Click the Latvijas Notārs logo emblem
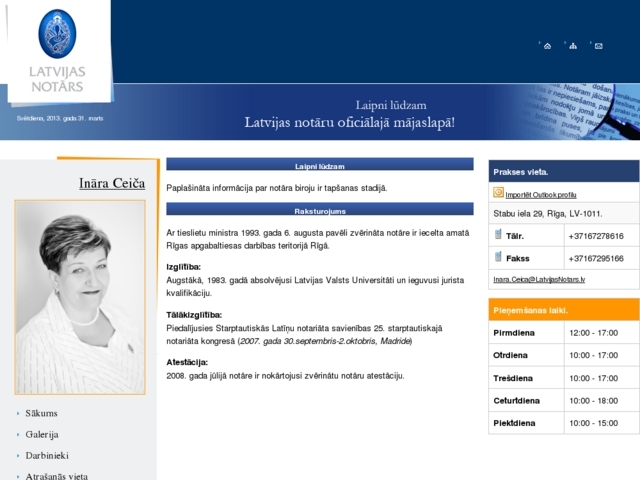This screenshot has height=480, width=640. pos(57,33)
